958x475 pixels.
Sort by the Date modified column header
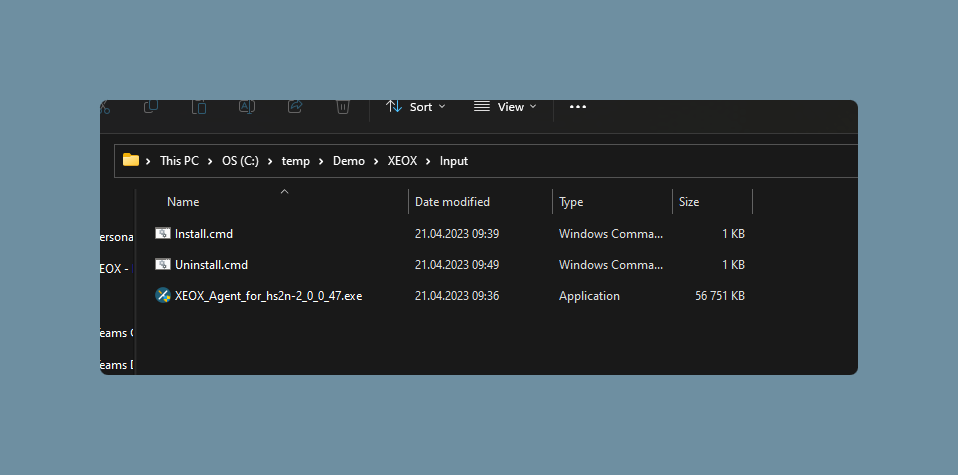(x=452, y=202)
